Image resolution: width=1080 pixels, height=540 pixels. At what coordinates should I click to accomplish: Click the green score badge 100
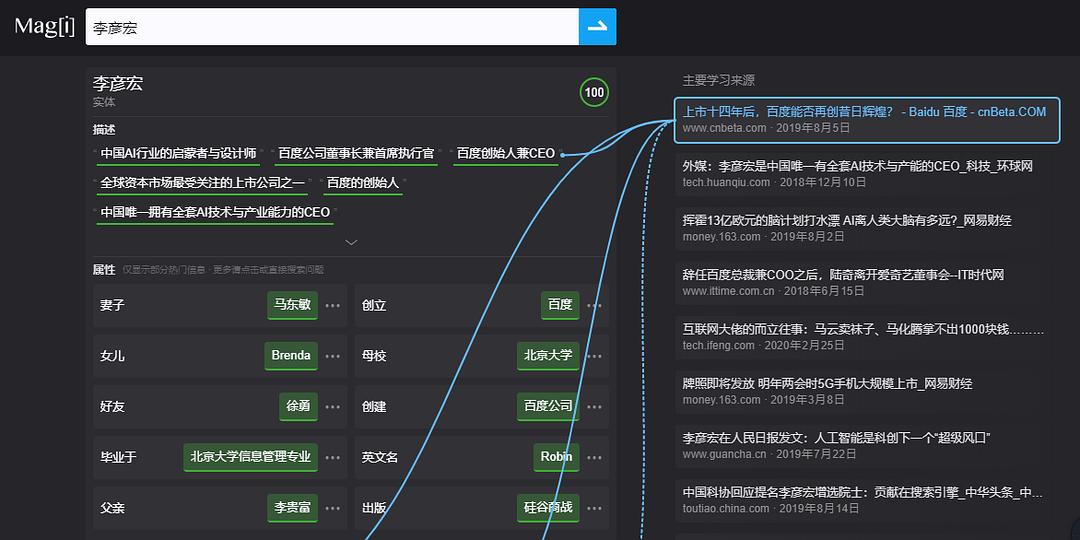pyautogui.click(x=594, y=93)
